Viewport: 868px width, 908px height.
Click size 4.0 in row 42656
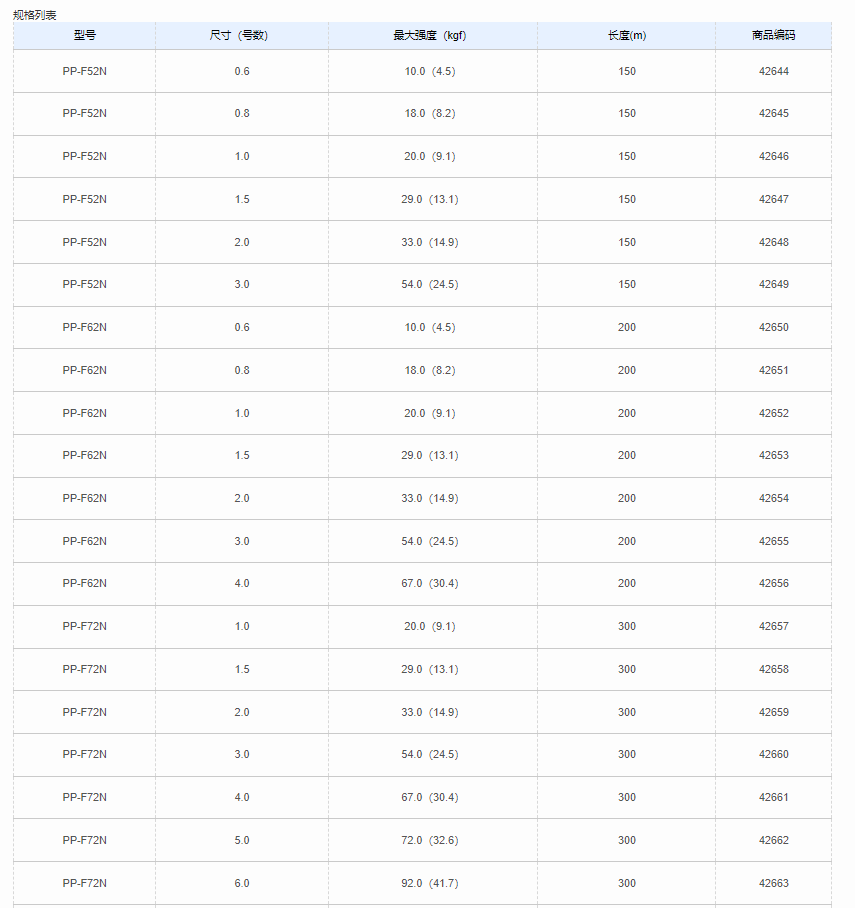[x=242, y=583]
